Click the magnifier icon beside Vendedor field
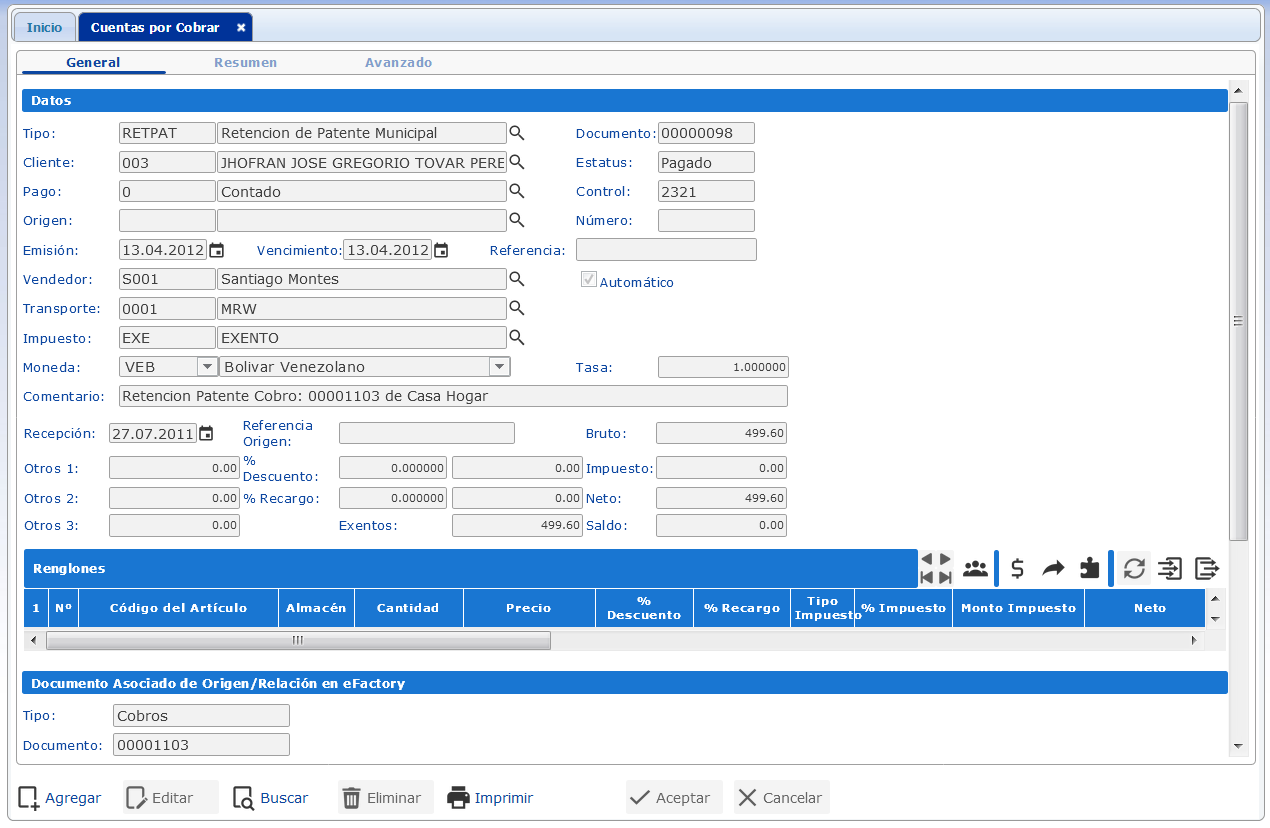 click(517, 279)
